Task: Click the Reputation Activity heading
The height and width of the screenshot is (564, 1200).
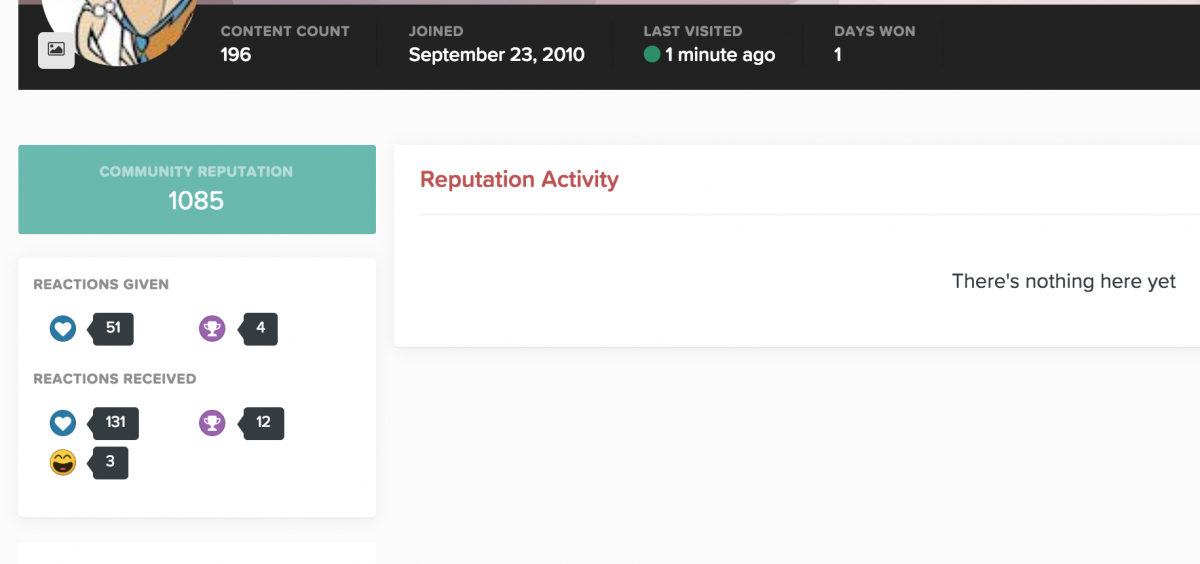Action: 519,180
